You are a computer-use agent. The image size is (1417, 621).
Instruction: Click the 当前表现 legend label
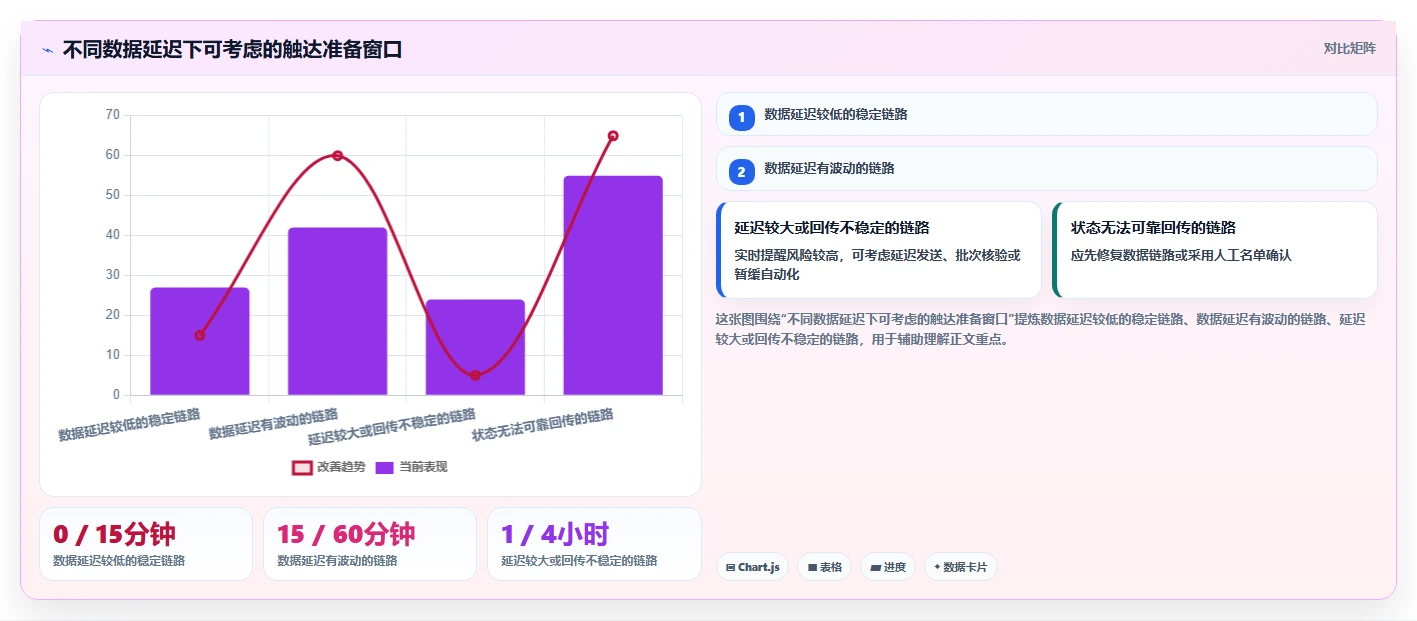pos(423,467)
